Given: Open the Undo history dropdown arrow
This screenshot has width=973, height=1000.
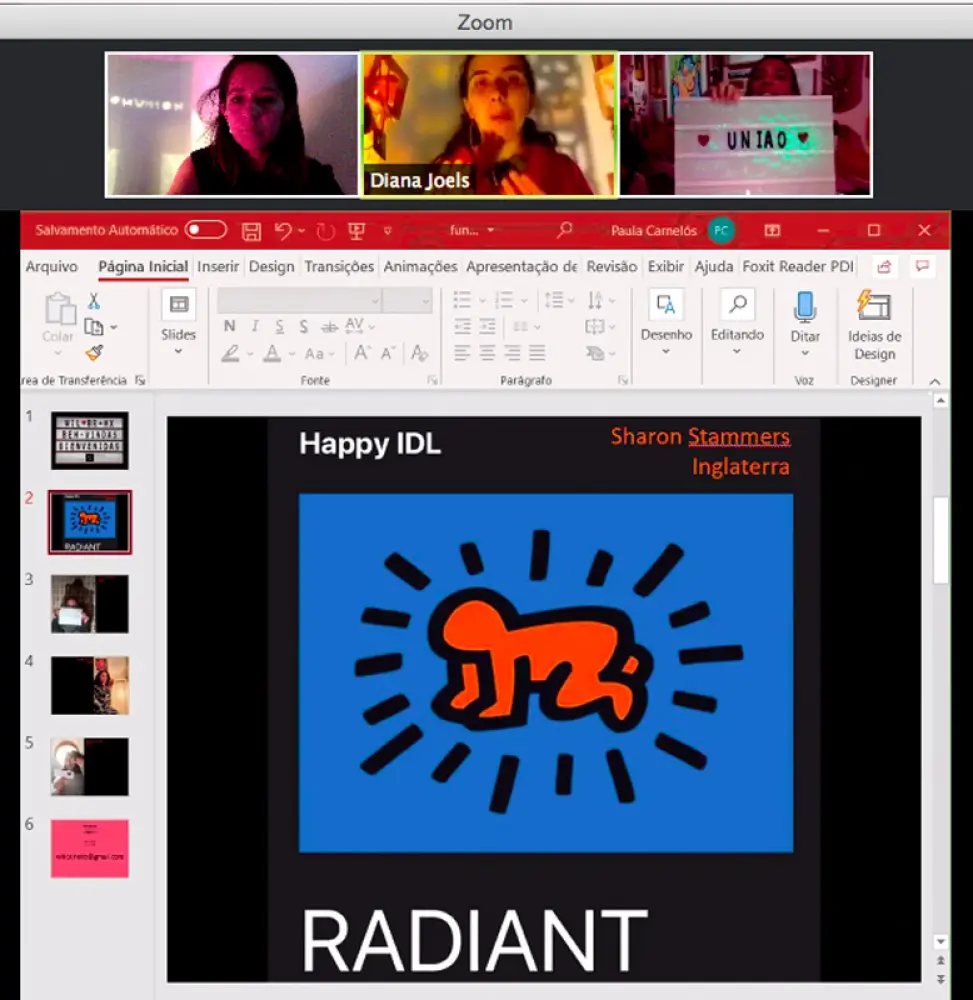Looking at the screenshot, I should coord(302,231).
